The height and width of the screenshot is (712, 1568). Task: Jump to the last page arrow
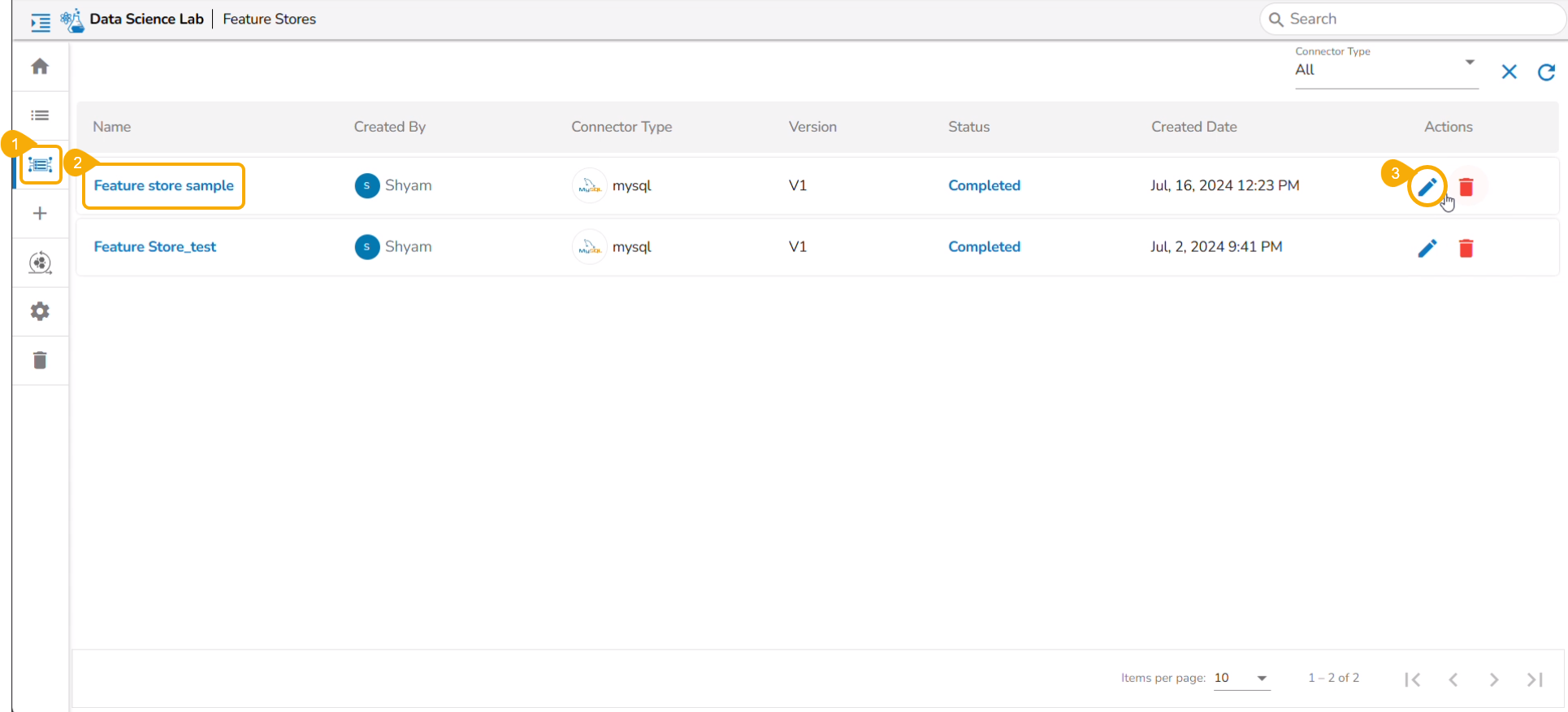pos(1535,679)
